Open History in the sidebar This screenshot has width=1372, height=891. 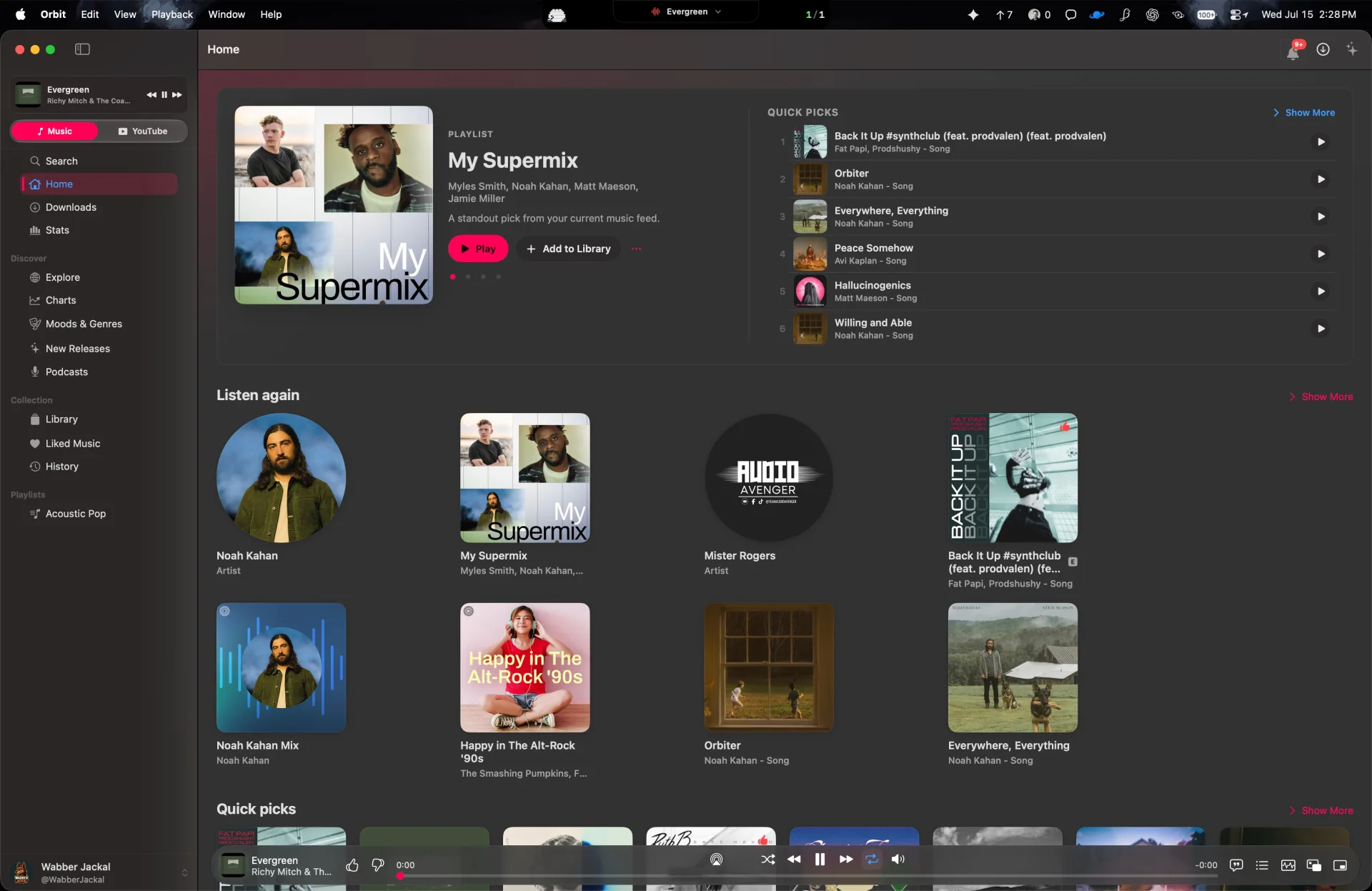pos(99,467)
